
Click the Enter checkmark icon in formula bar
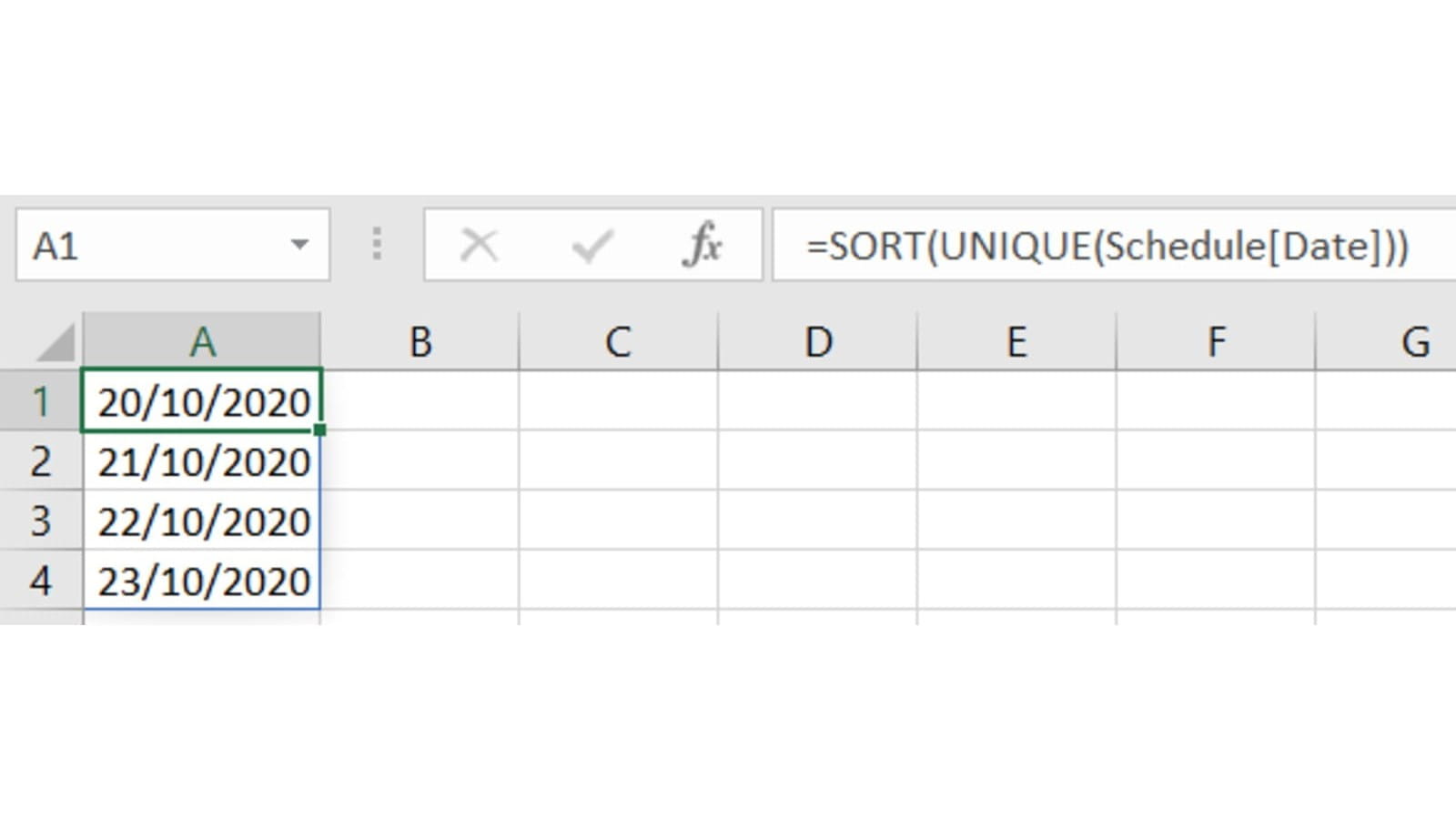coord(591,246)
